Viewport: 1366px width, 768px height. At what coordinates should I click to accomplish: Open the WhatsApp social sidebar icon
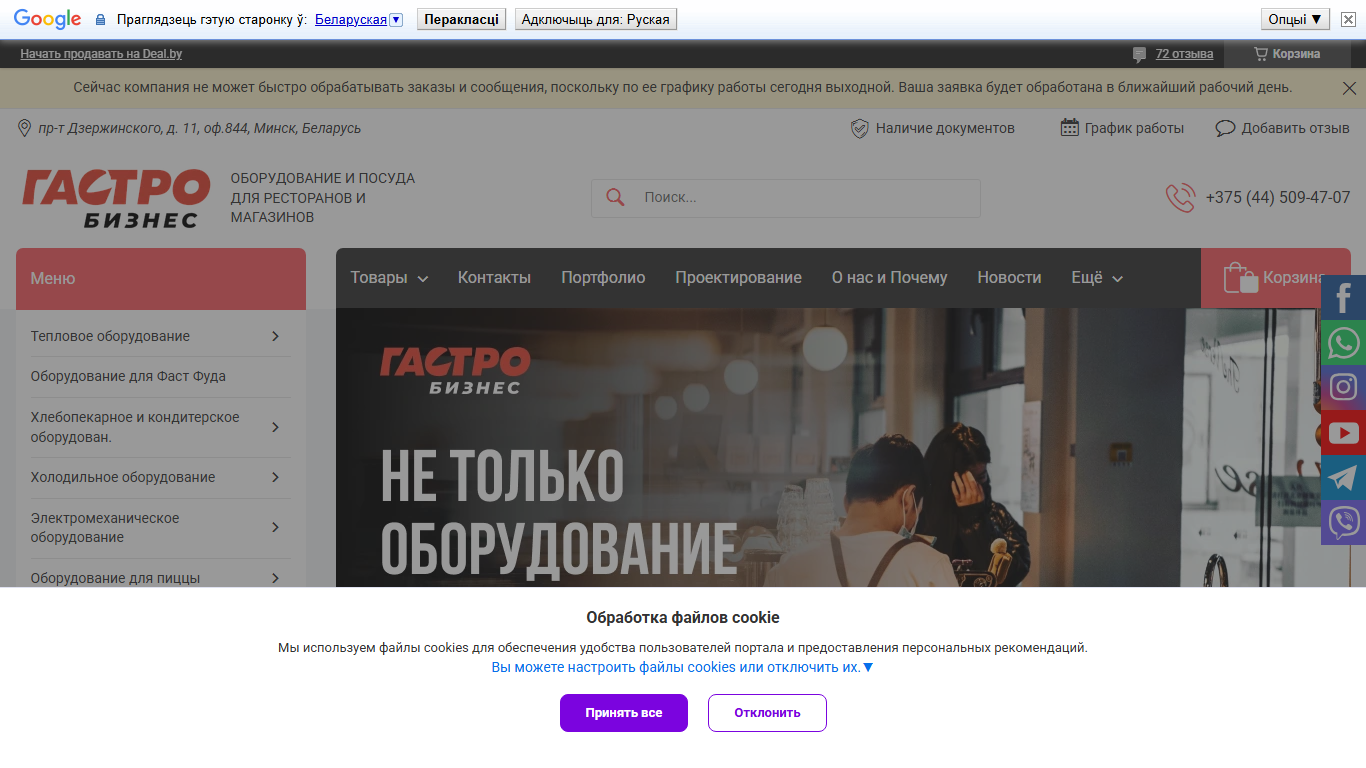coord(1343,342)
